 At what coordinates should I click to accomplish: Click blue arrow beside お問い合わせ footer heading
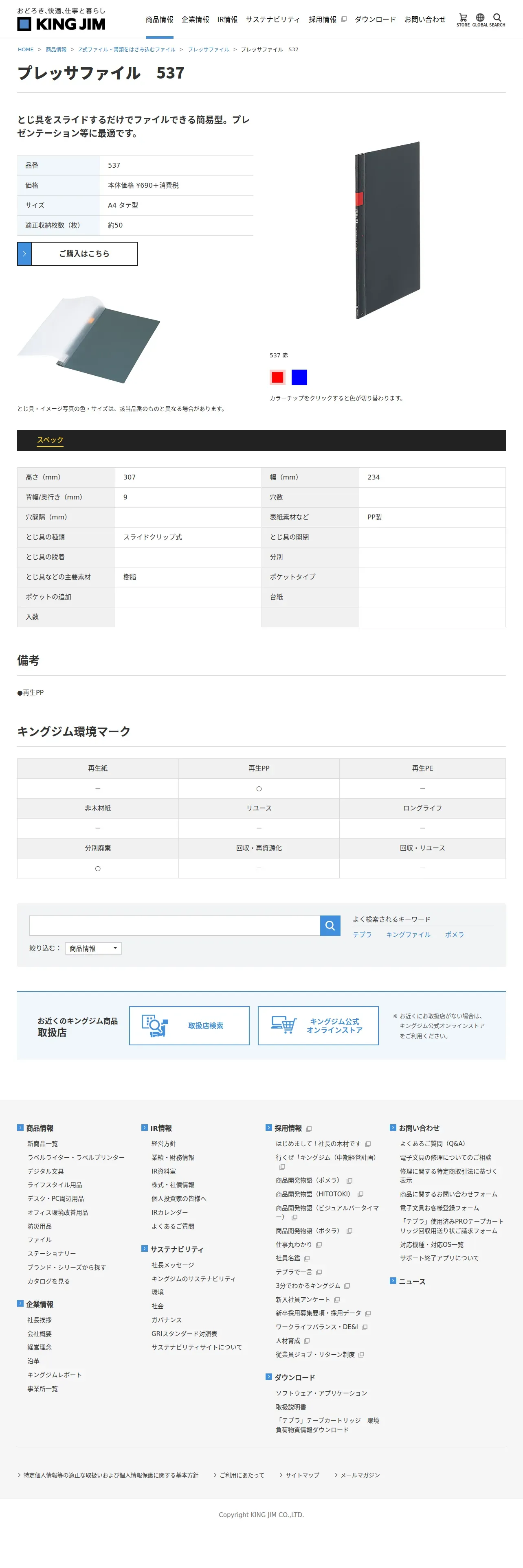(x=393, y=1127)
